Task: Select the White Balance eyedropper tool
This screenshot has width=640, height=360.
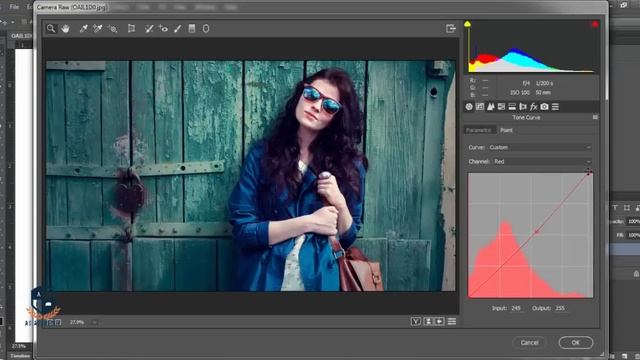Action: pyautogui.click(x=83, y=29)
